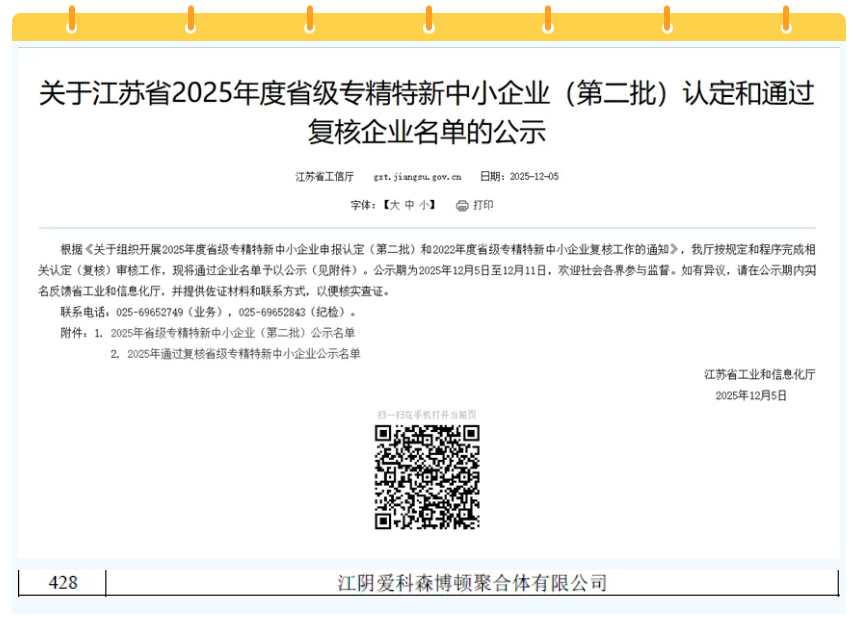
Task: Click table cell with row number 428
Action: coord(62,583)
